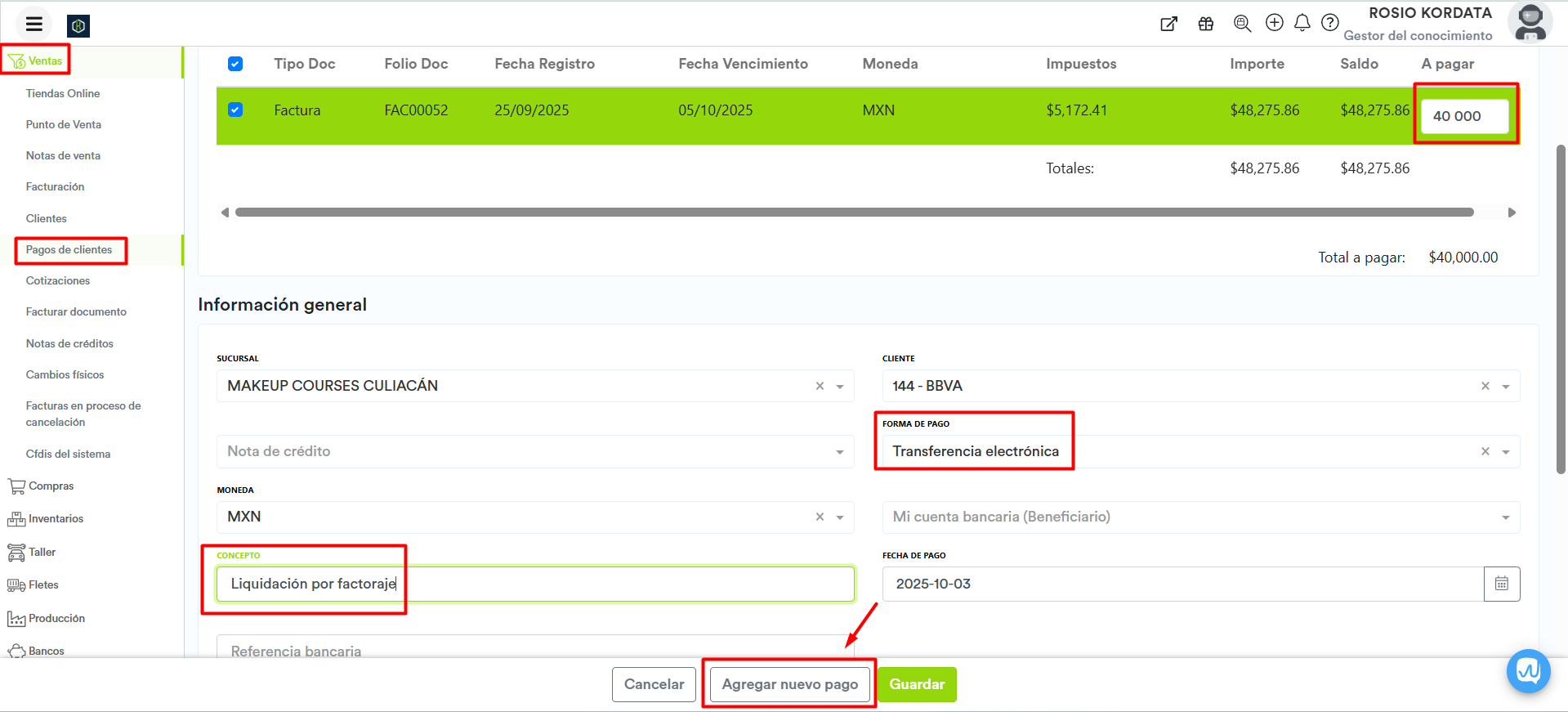Open the chat support bubble icon

[1527, 671]
